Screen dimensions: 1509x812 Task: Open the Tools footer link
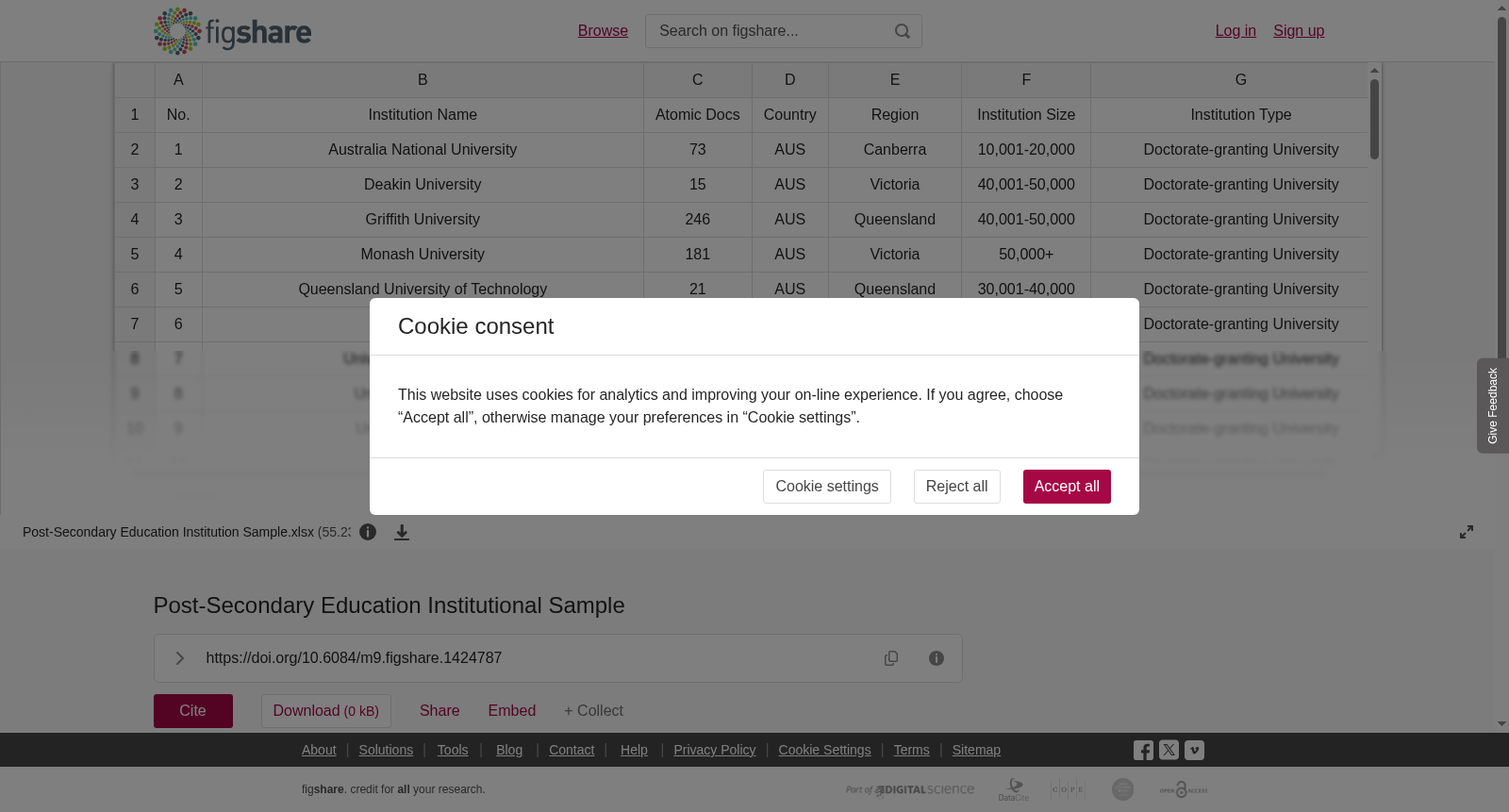coord(453,750)
